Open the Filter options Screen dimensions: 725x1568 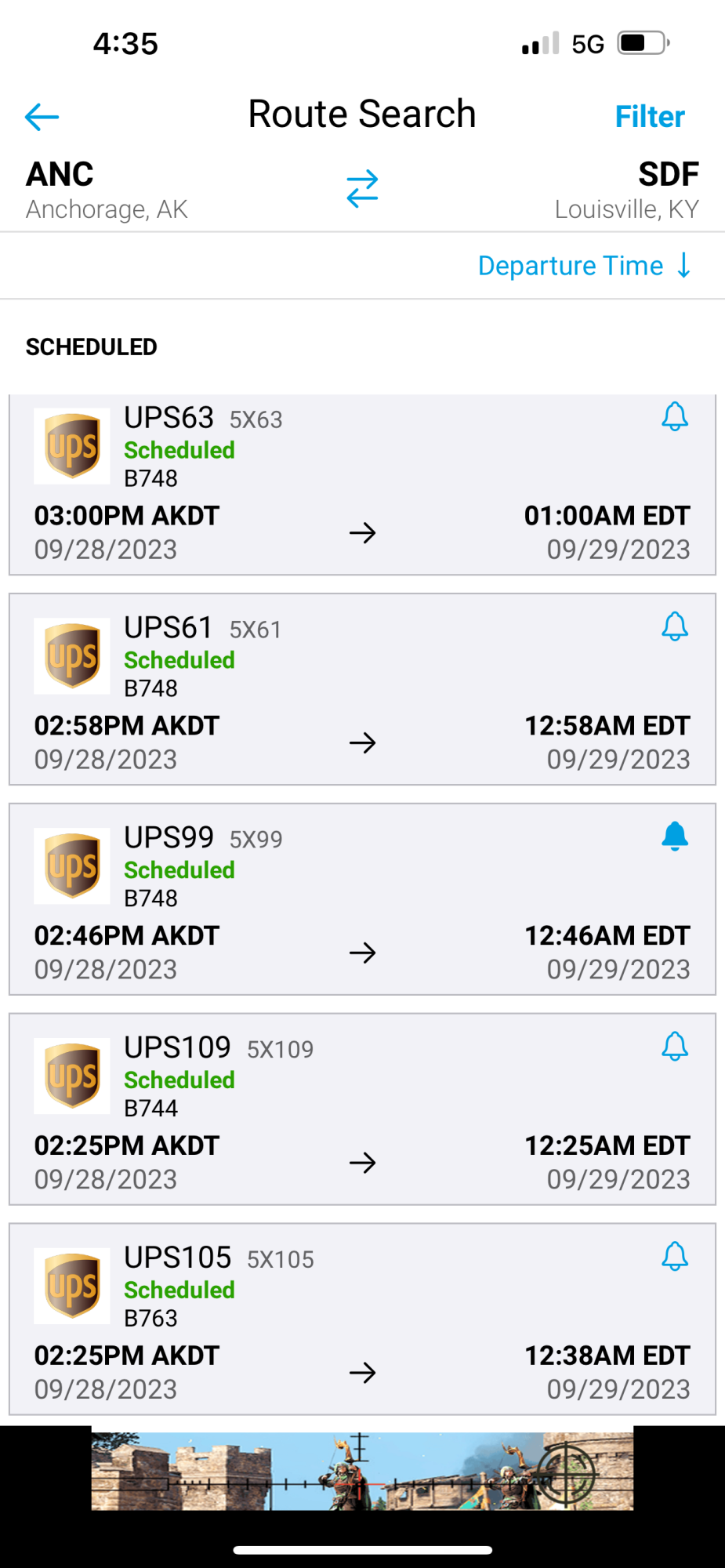coord(650,117)
